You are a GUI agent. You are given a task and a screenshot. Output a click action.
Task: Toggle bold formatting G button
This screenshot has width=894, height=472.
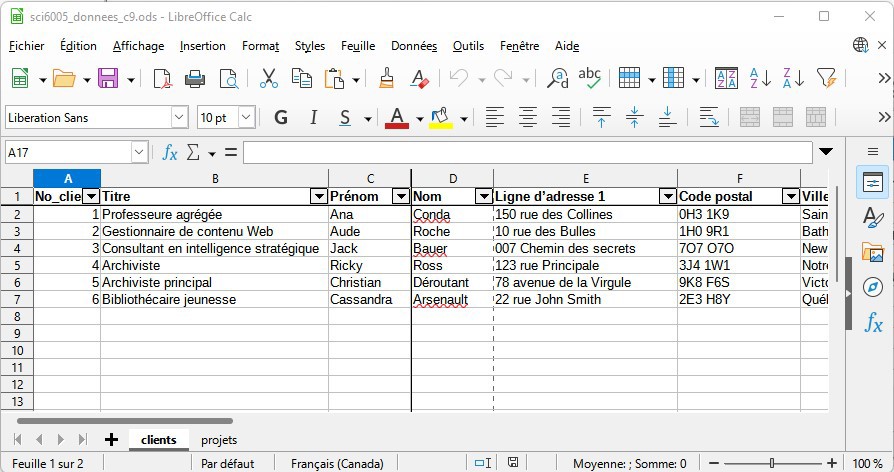coord(281,118)
